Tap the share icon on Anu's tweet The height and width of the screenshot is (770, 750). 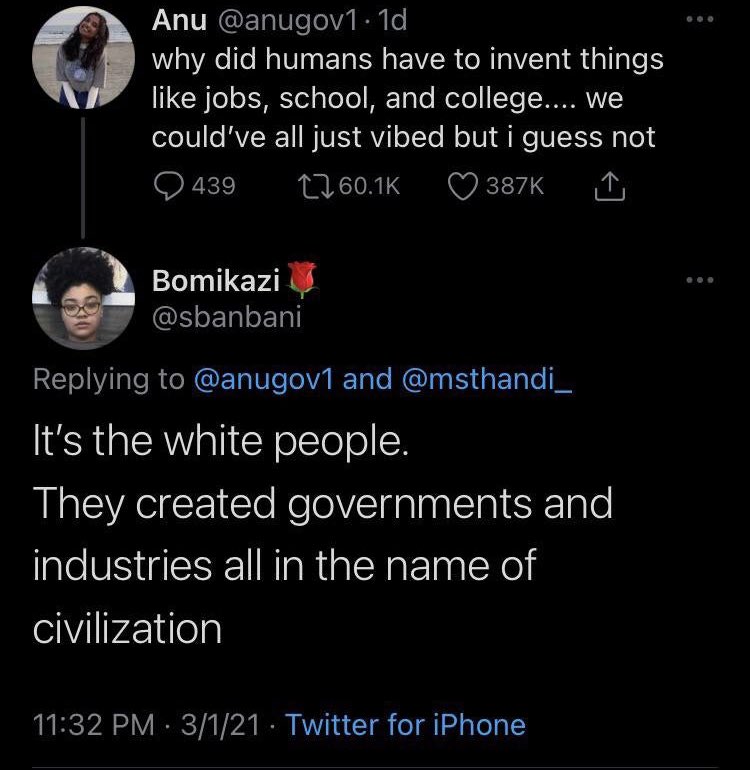coord(606,186)
